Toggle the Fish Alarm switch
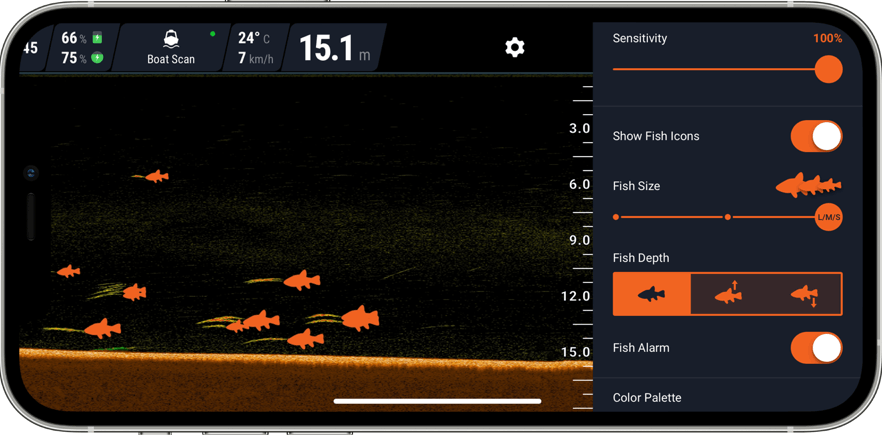 tap(816, 348)
